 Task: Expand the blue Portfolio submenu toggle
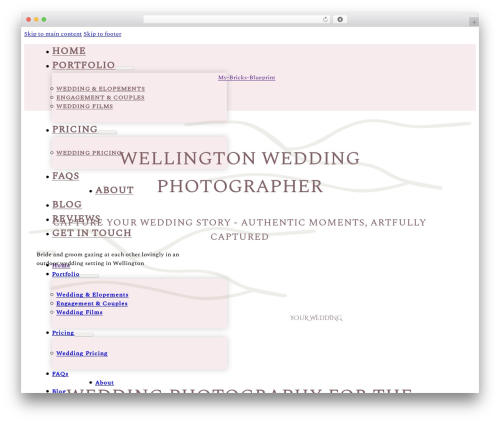(x=89, y=276)
